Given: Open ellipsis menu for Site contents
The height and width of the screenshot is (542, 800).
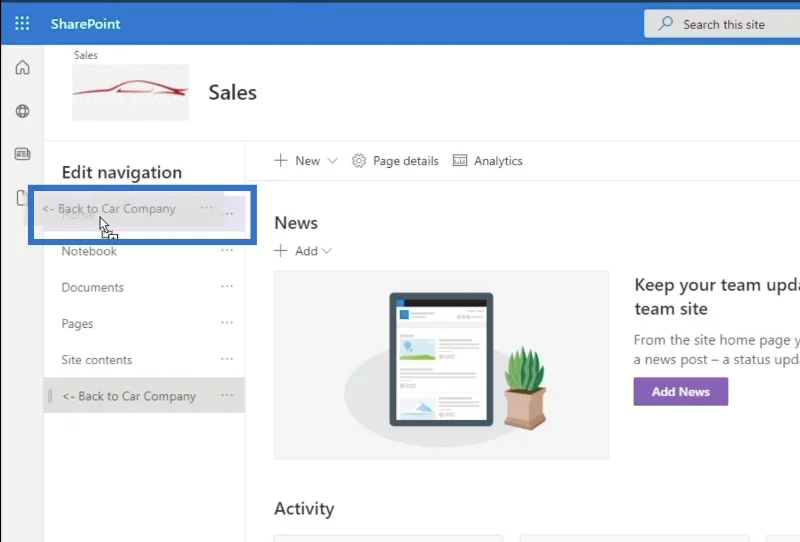Looking at the screenshot, I should [x=227, y=359].
